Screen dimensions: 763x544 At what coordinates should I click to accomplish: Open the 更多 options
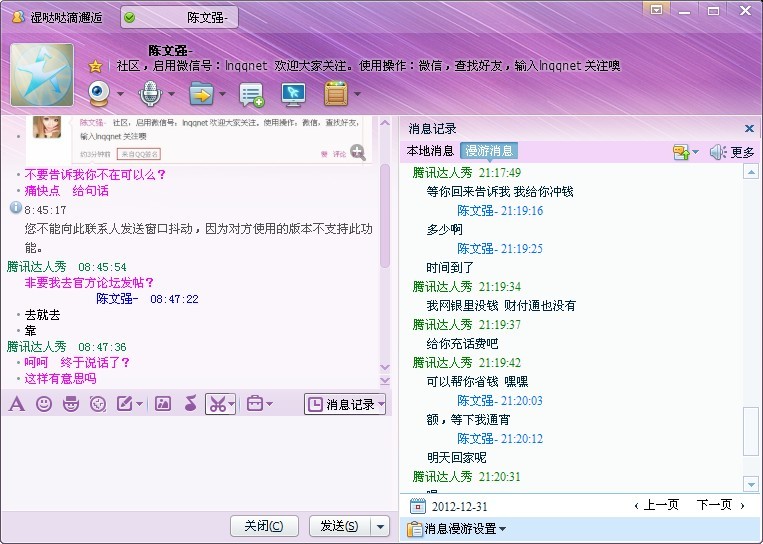743,153
